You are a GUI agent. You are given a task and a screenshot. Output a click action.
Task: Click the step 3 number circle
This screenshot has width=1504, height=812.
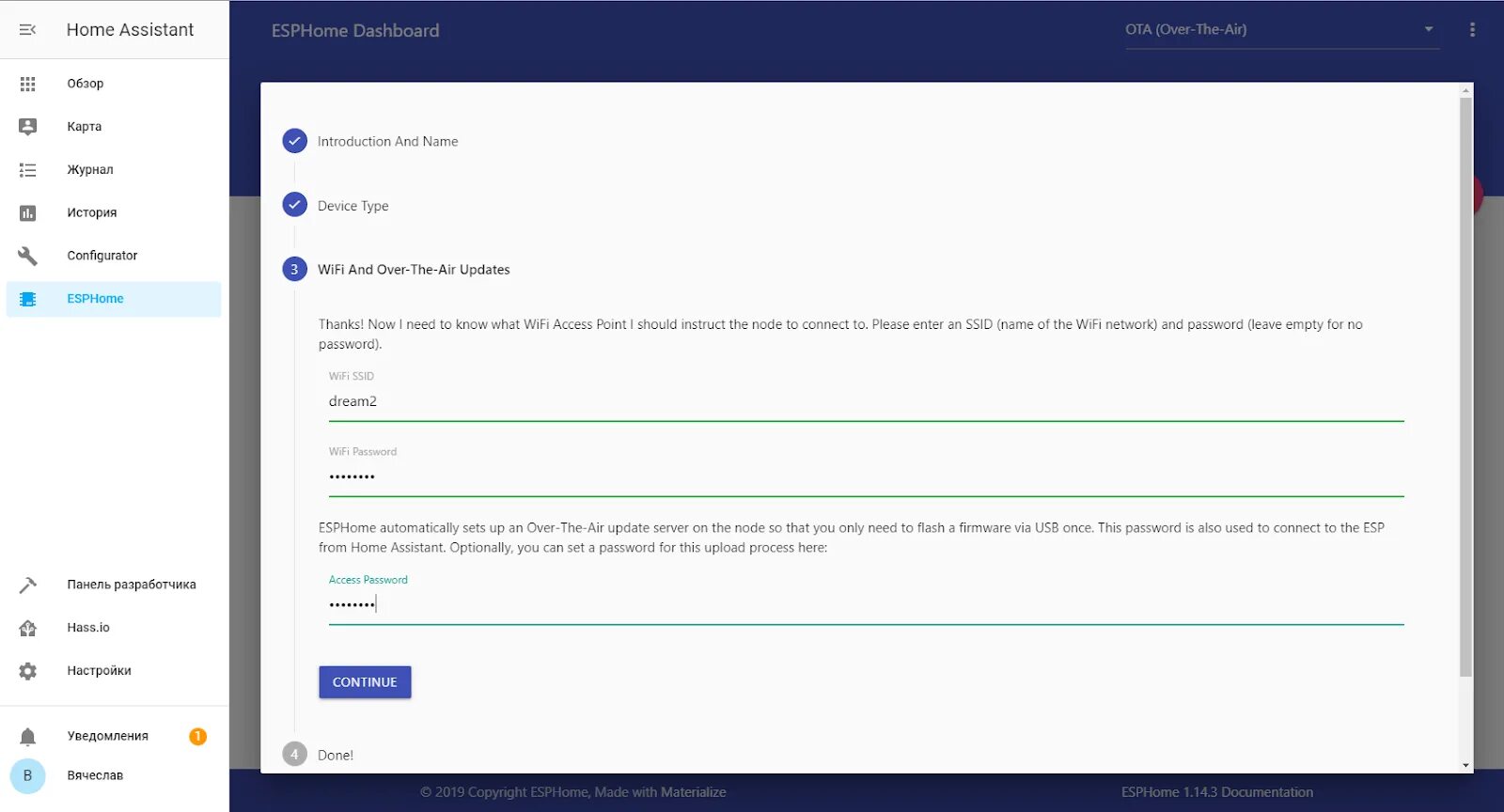click(294, 269)
